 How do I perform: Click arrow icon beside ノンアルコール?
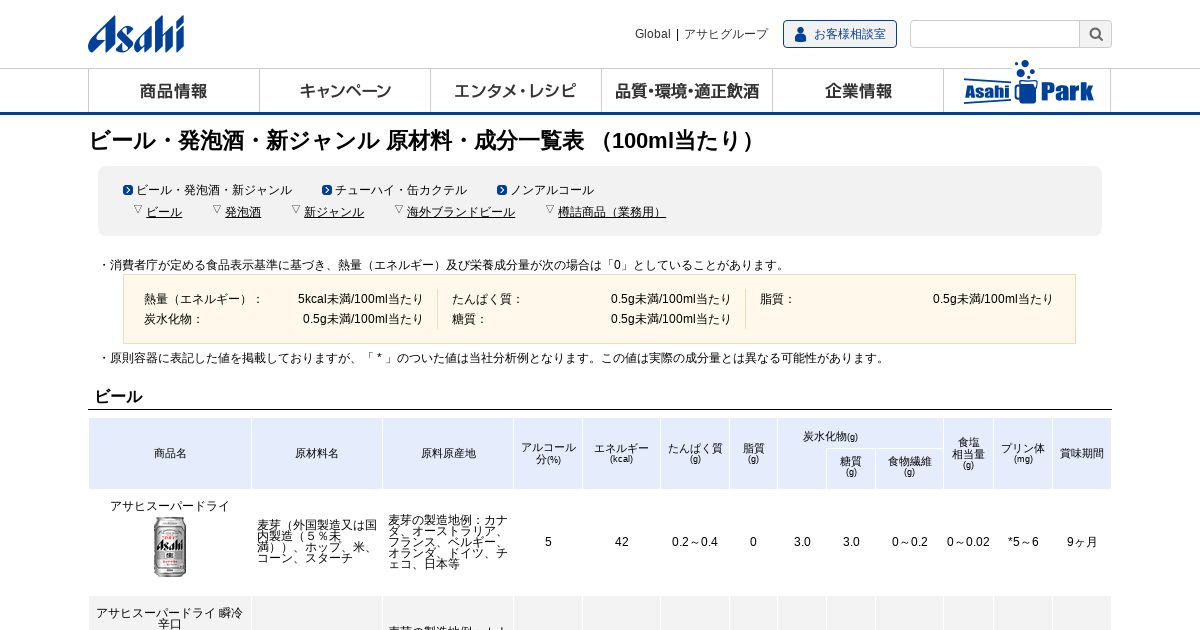click(x=502, y=190)
